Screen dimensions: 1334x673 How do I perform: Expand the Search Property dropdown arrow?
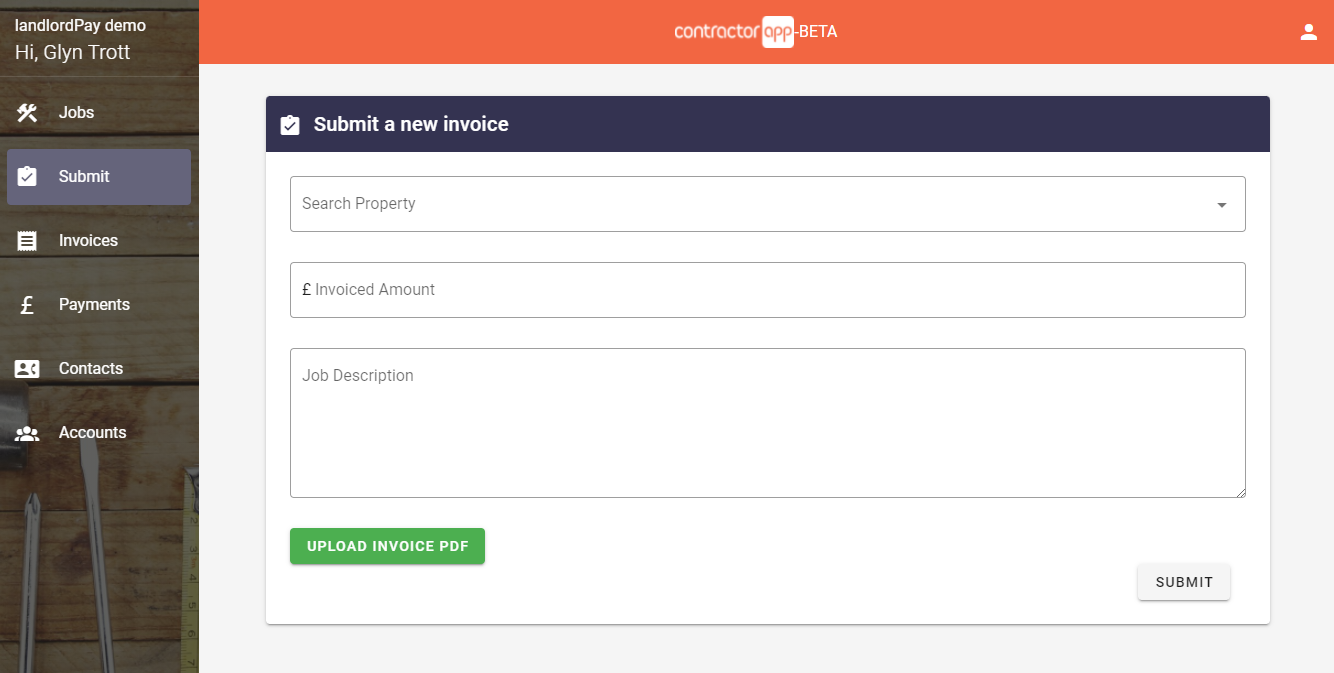(1221, 205)
